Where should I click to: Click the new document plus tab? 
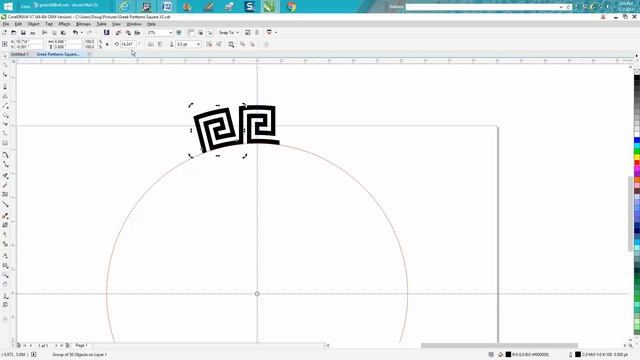[x=89, y=54]
